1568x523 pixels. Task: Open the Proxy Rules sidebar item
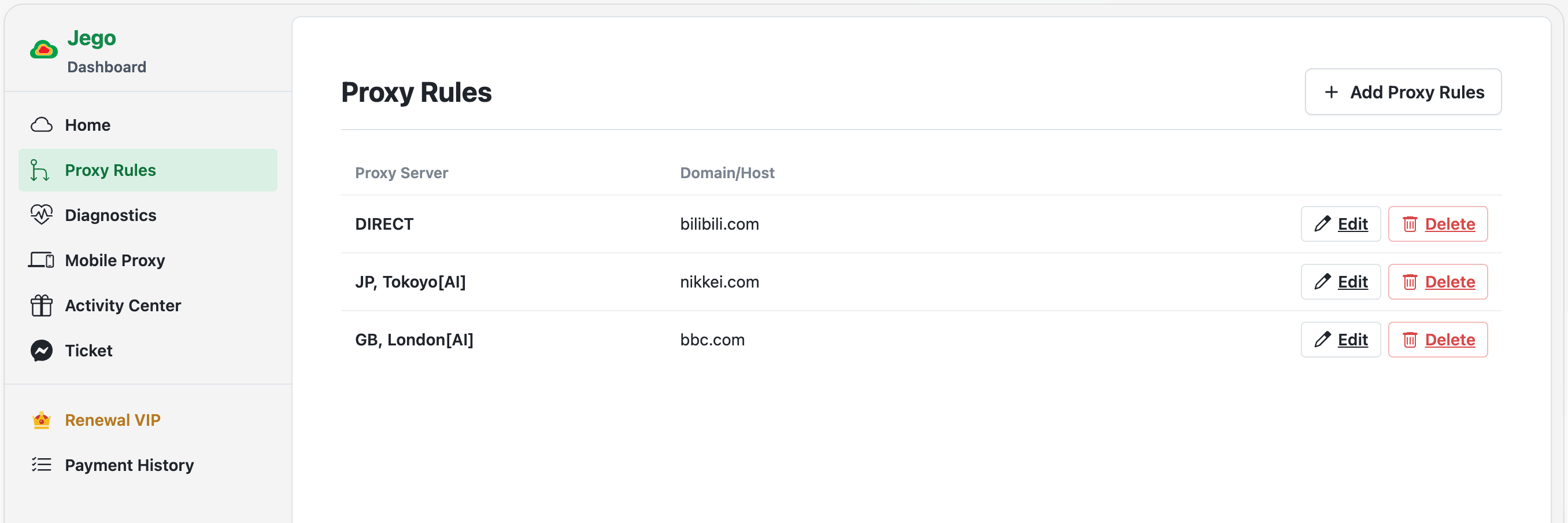coord(148,170)
